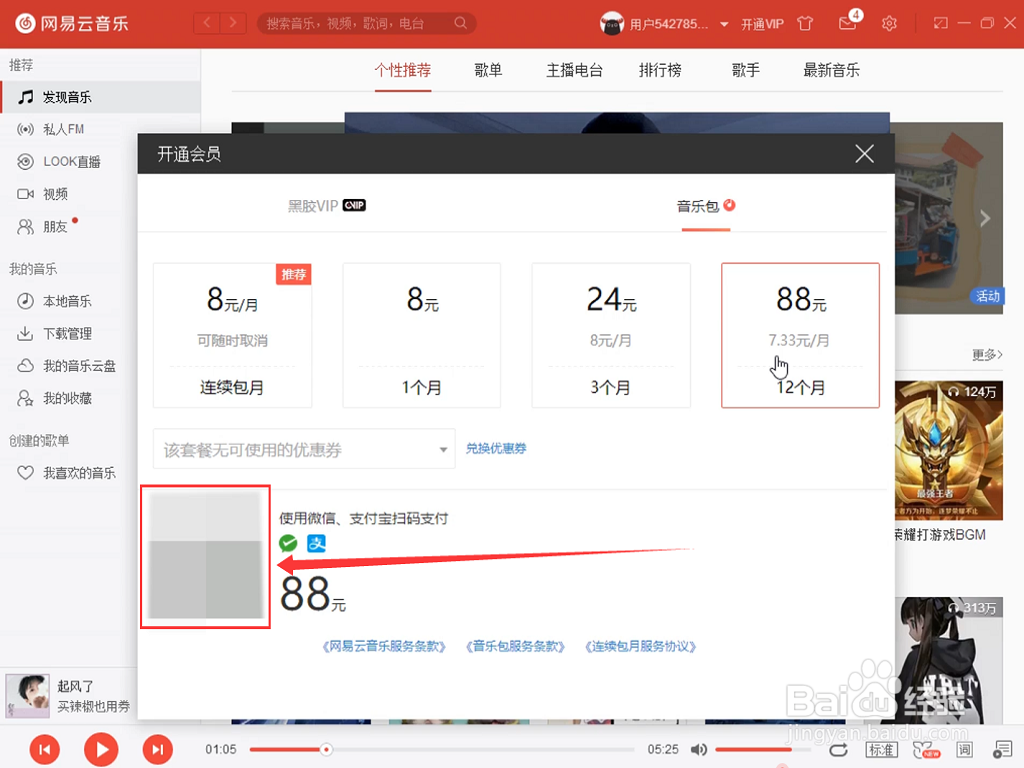Open 网易云音乐服务条款 terms link
Viewport: 1024px width, 768px height.
(385, 646)
